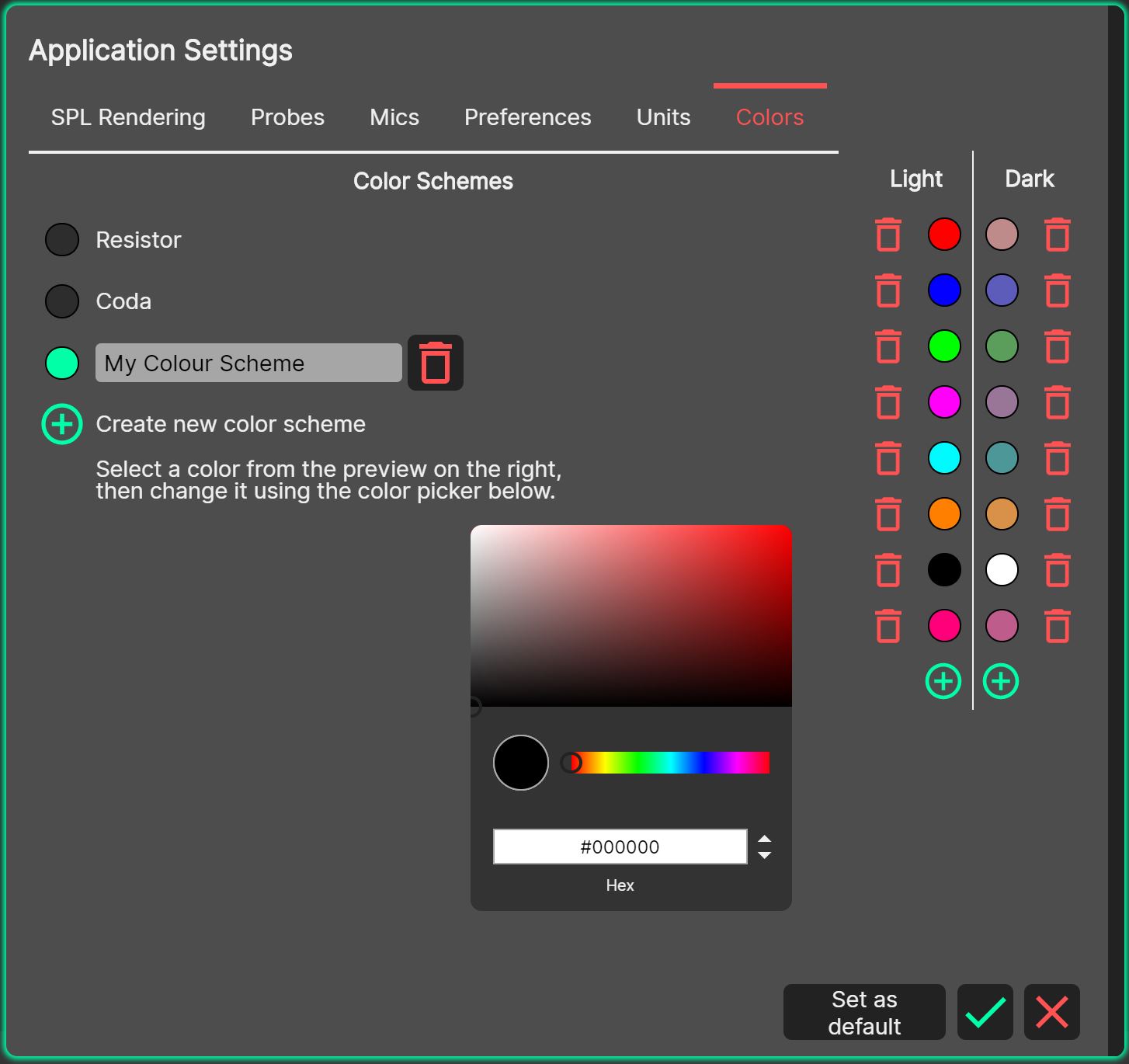This screenshot has width=1129, height=1064.
Task: Select the Coda color scheme circle
Action: (61, 301)
